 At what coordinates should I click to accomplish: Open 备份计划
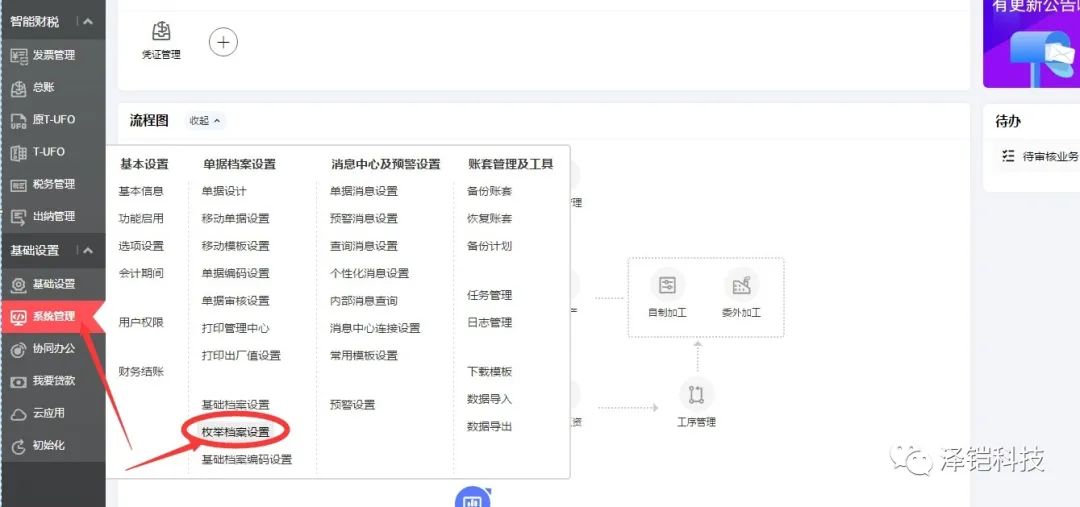(x=490, y=246)
